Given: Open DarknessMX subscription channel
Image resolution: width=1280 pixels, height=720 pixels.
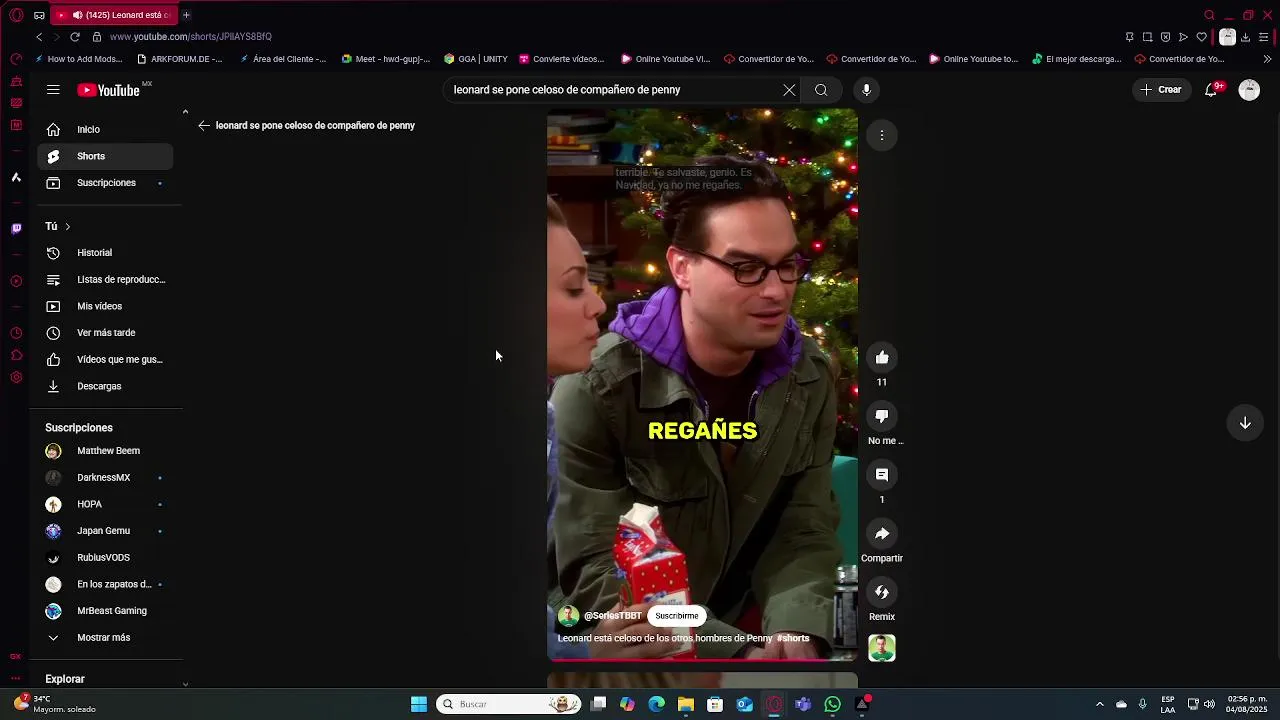Looking at the screenshot, I should tap(105, 478).
